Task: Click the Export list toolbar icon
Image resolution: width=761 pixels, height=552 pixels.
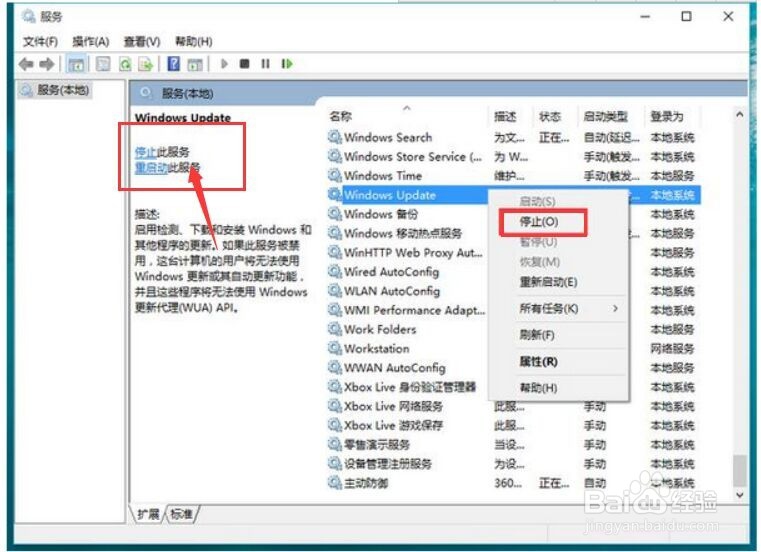Action: pyautogui.click(x=146, y=64)
